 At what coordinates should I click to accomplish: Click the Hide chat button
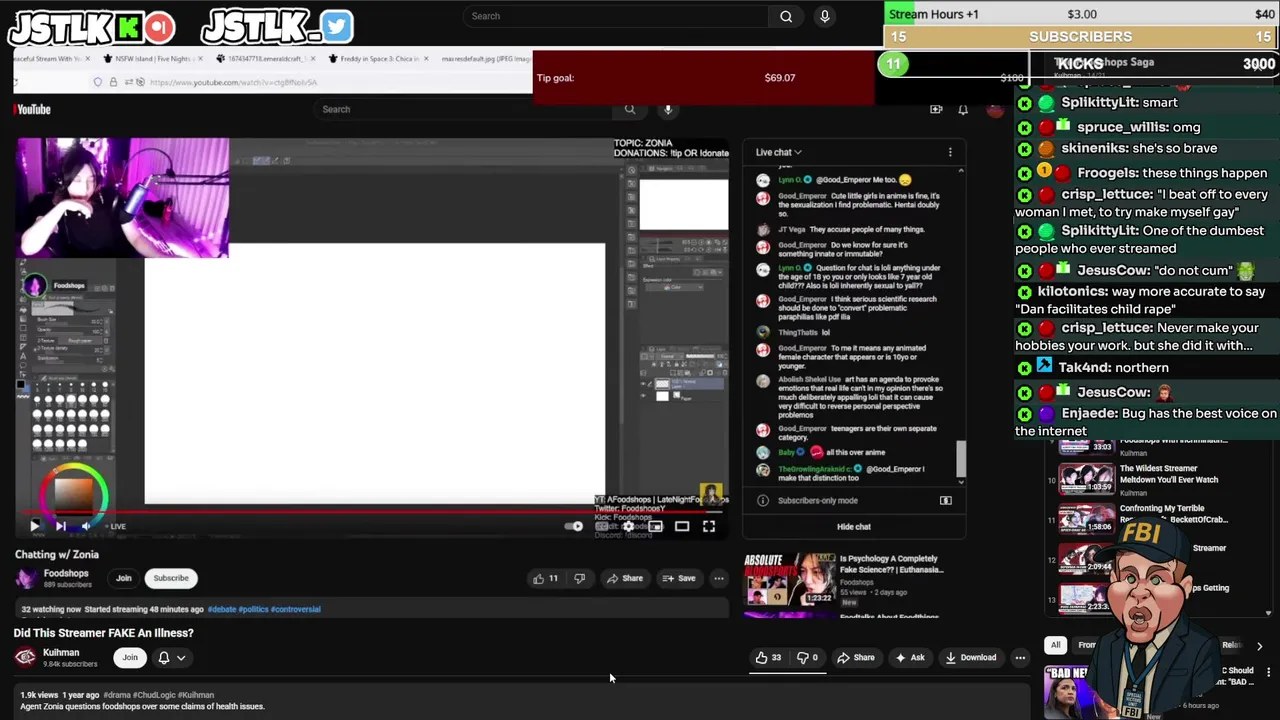pyautogui.click(x=854, y=526)
